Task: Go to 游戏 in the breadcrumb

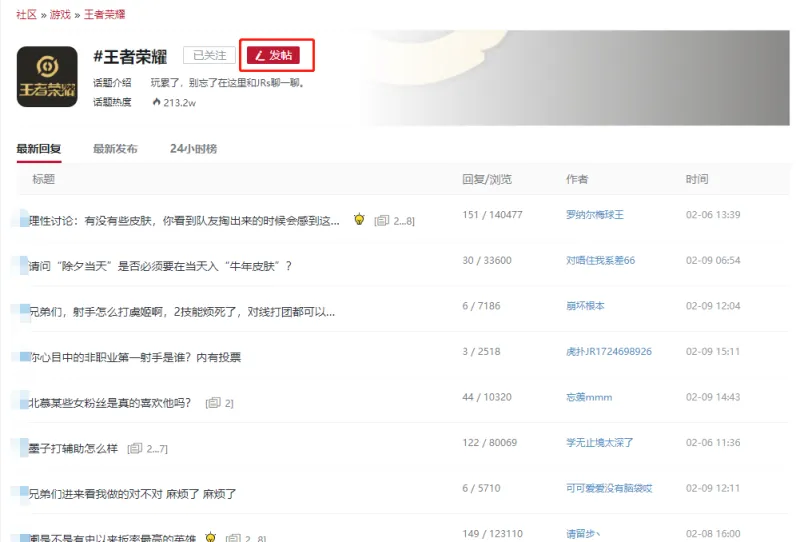Action: [60, 14]
